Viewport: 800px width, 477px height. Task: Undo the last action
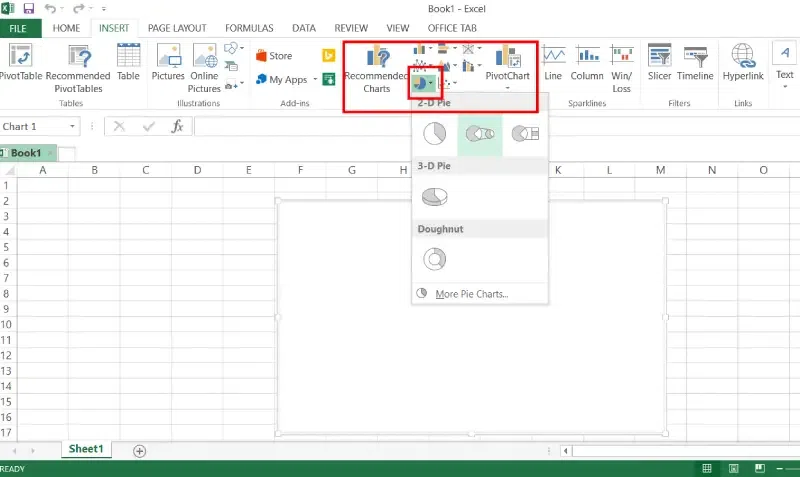pyautogui.click(x=50, y=8)
